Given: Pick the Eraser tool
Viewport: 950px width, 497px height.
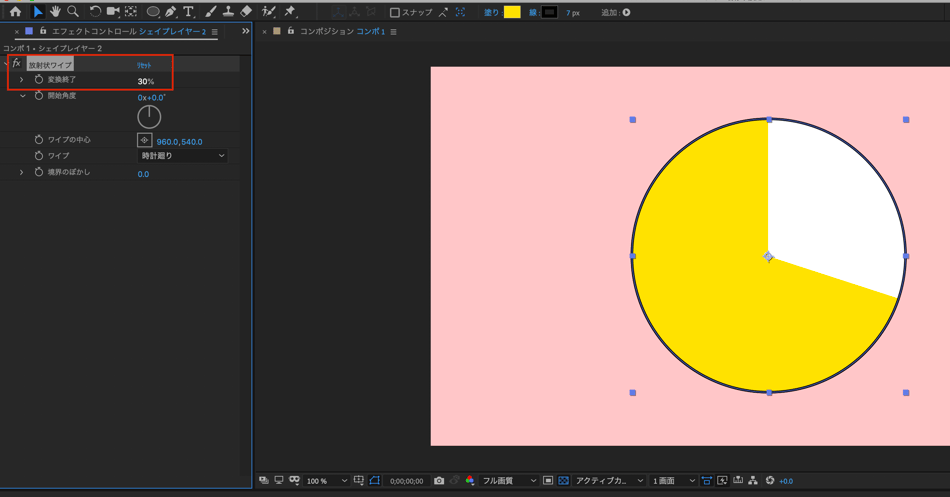Looking at the screenshot, I should pyautogui.click(x=246, y=12).
